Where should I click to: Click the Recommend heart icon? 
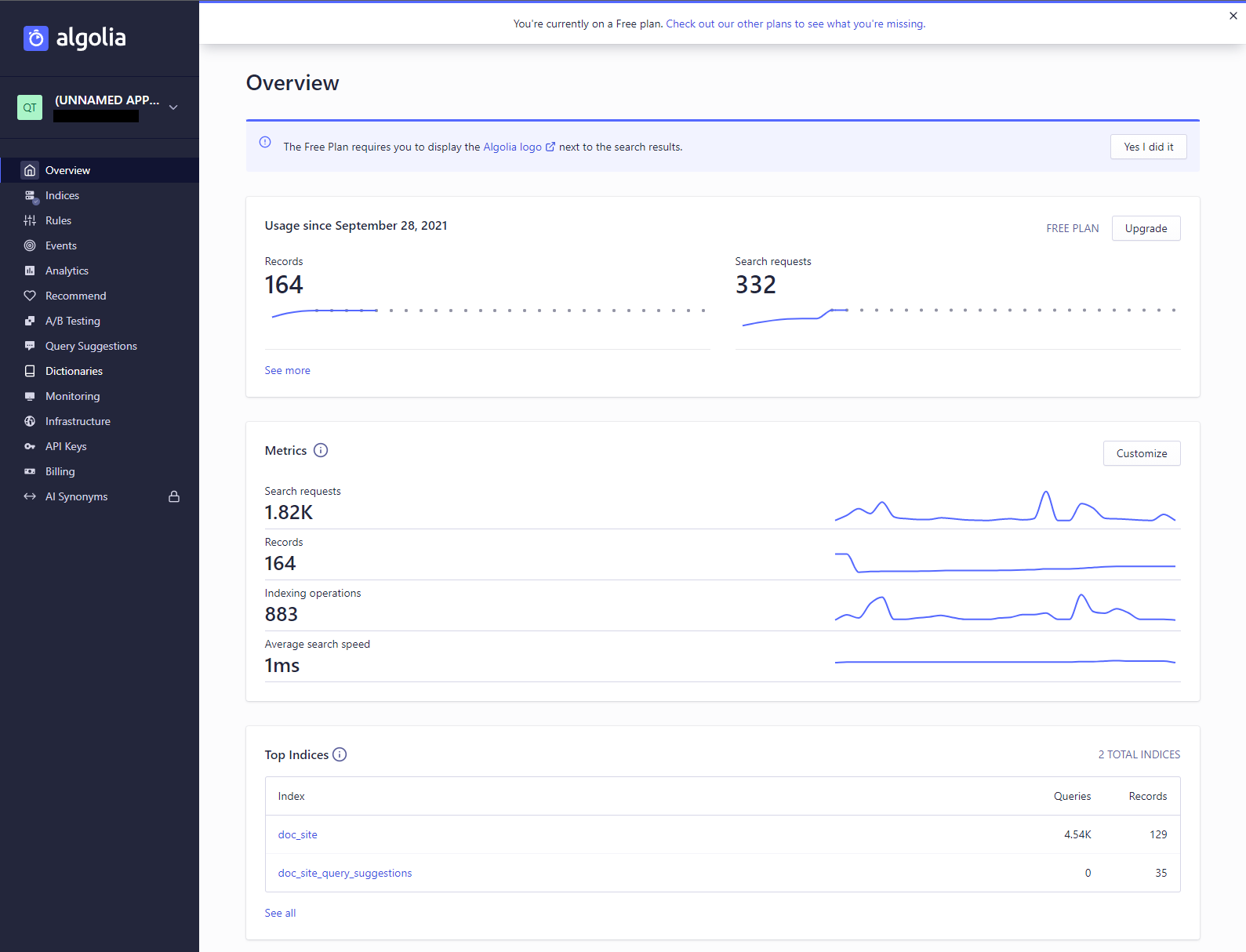tap(30, 296)
